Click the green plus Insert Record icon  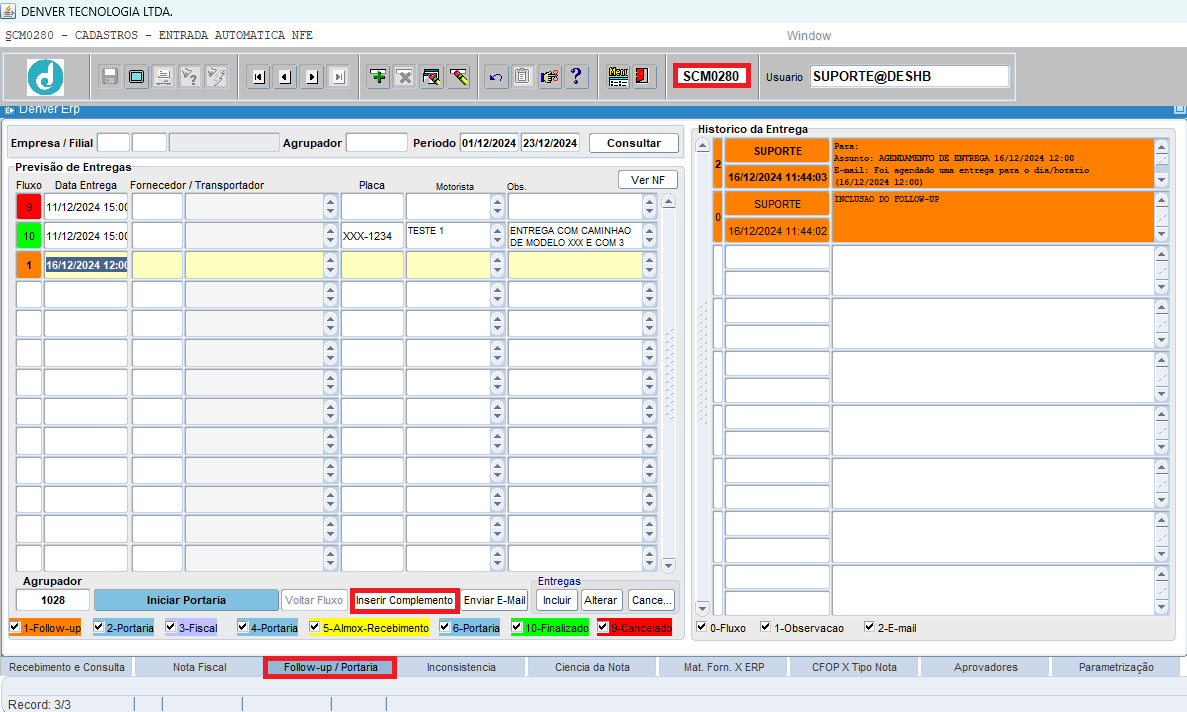tap(378, 76)
